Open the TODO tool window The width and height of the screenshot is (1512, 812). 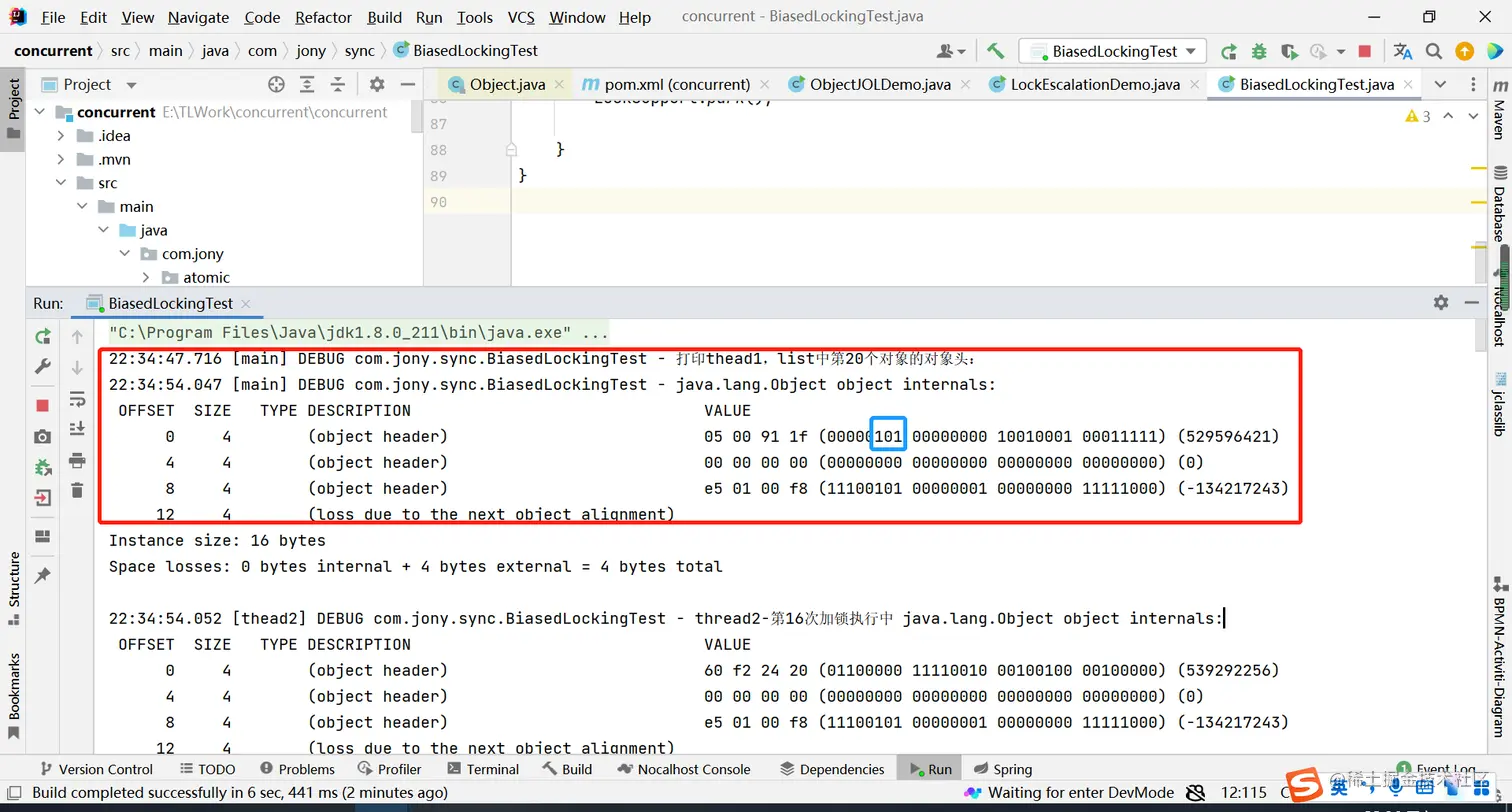208,769
